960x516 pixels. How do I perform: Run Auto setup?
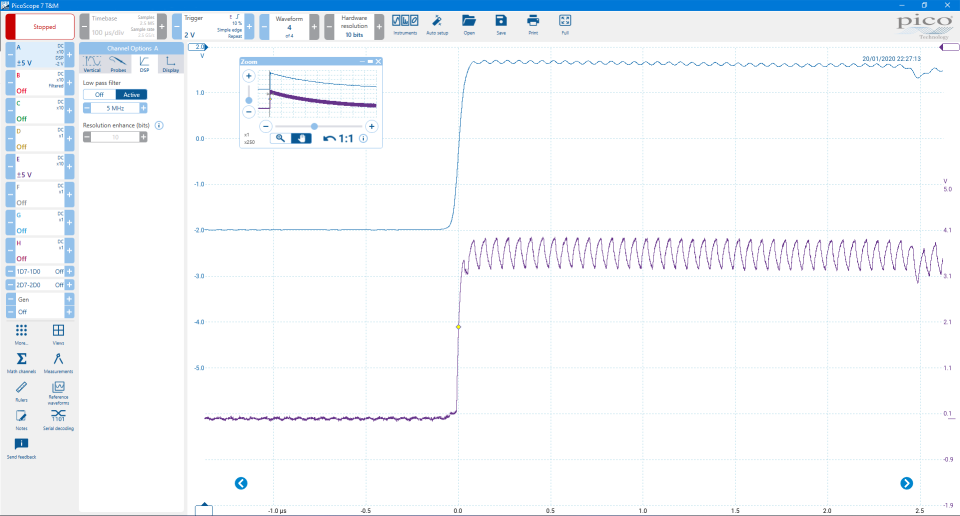point(437,23)
